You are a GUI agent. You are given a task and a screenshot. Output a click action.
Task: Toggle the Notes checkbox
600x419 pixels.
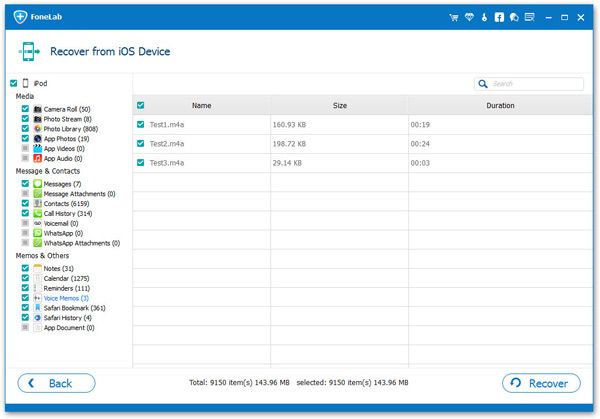pyautogui.click(x=25, y=268)
